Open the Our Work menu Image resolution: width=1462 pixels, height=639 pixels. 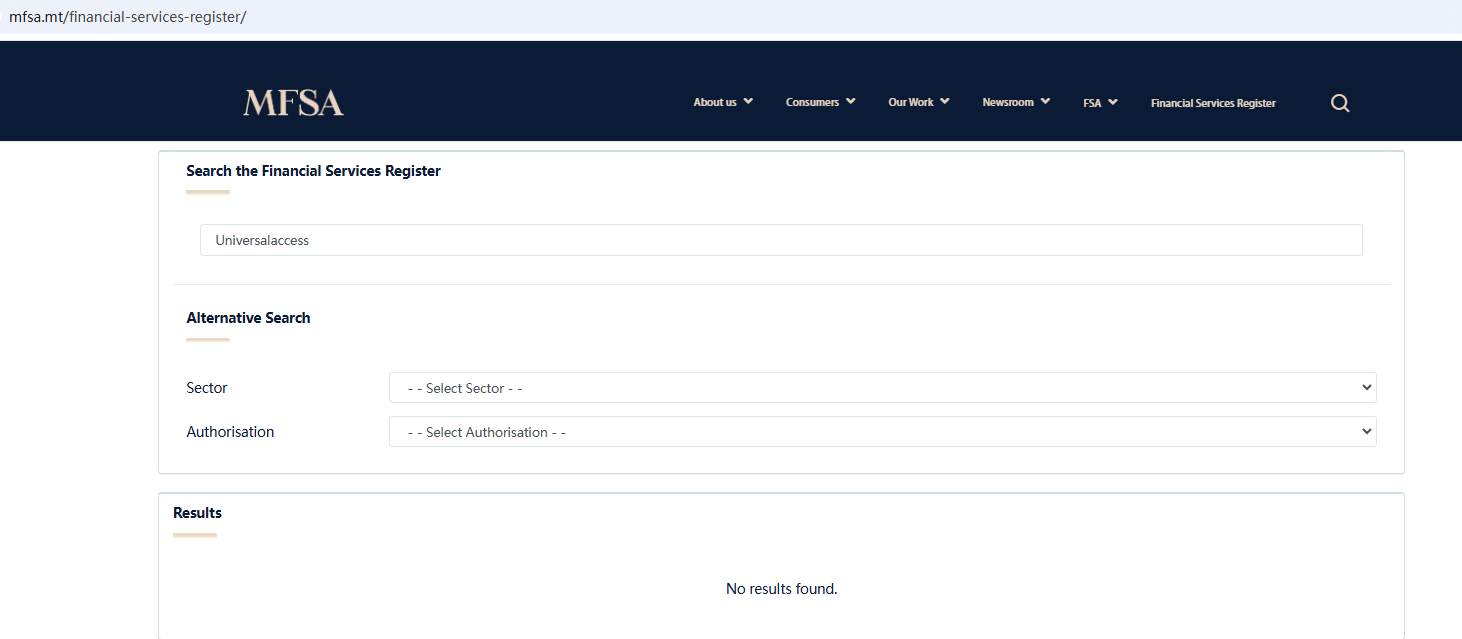point(910,103)
